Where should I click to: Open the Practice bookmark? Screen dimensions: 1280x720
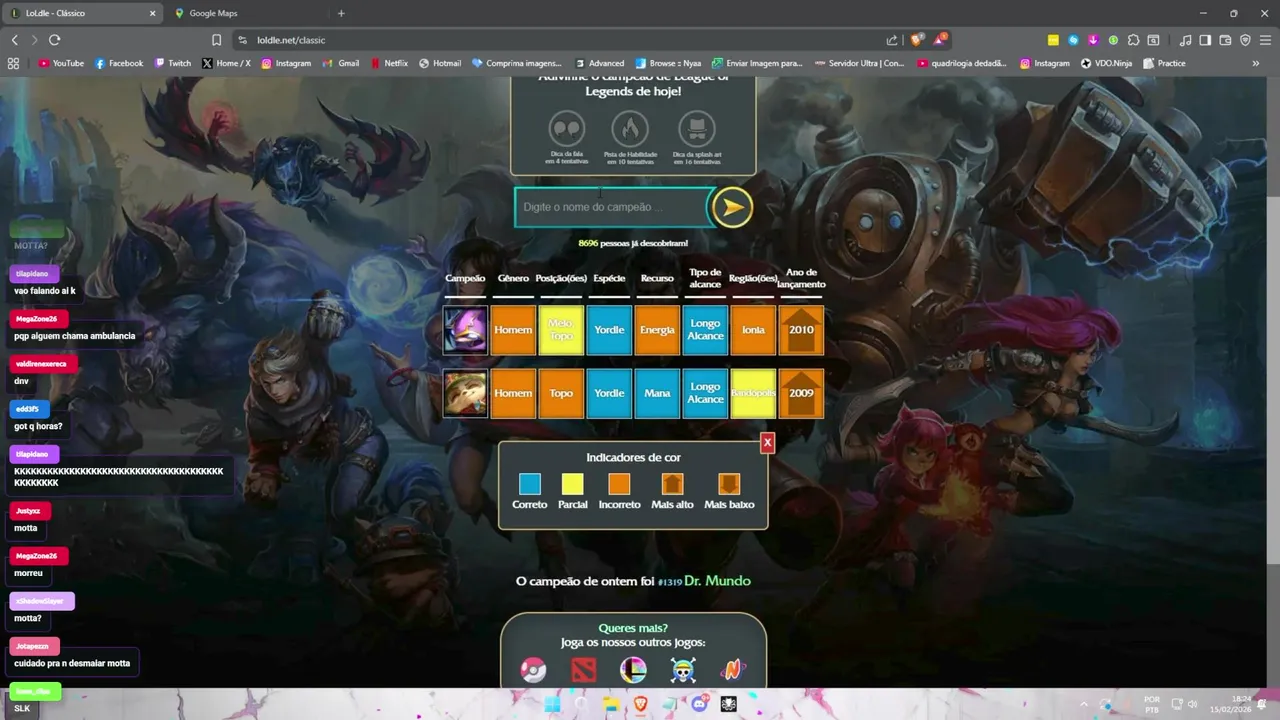point(1164,63)
